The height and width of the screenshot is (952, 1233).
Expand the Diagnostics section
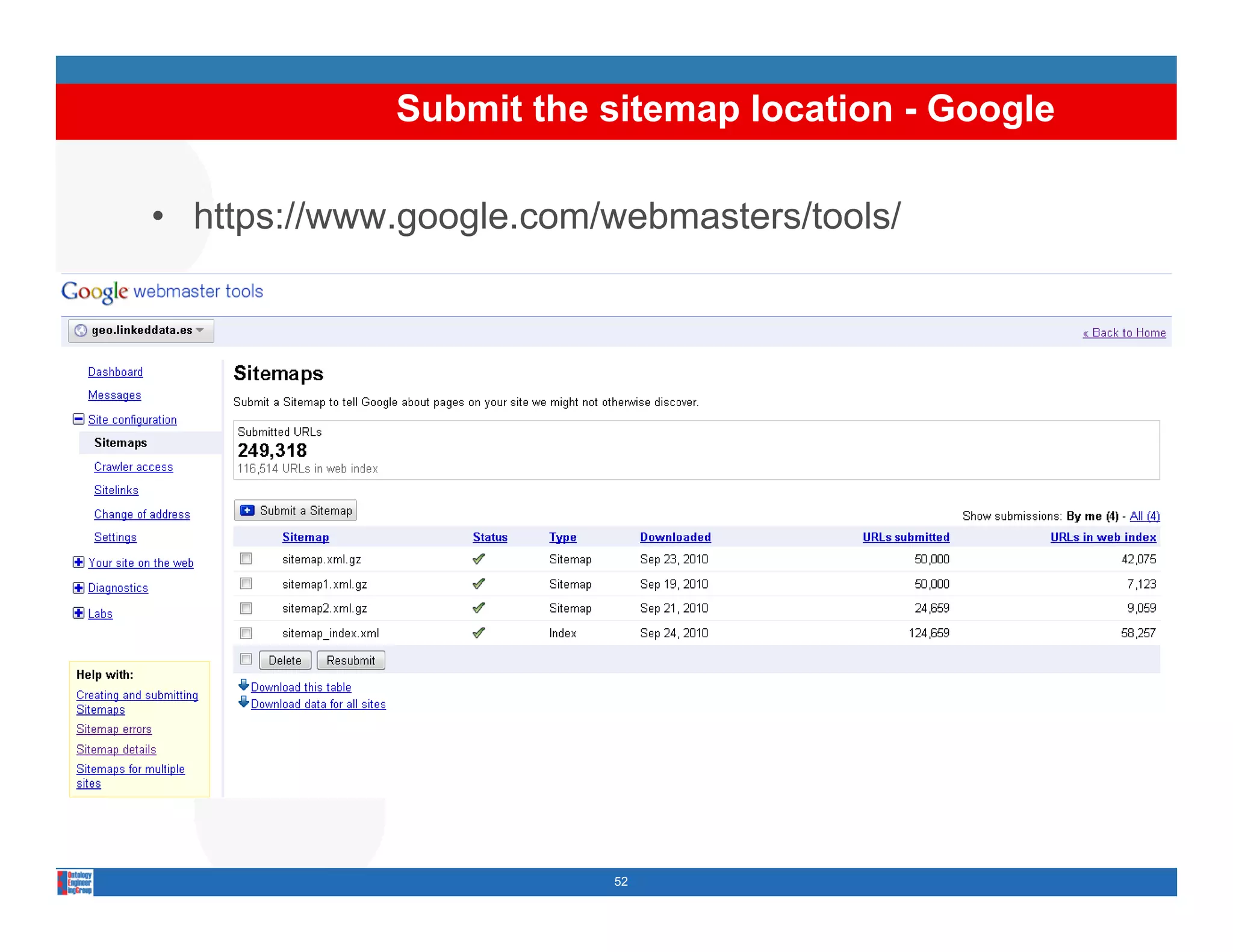coord(78,587)
